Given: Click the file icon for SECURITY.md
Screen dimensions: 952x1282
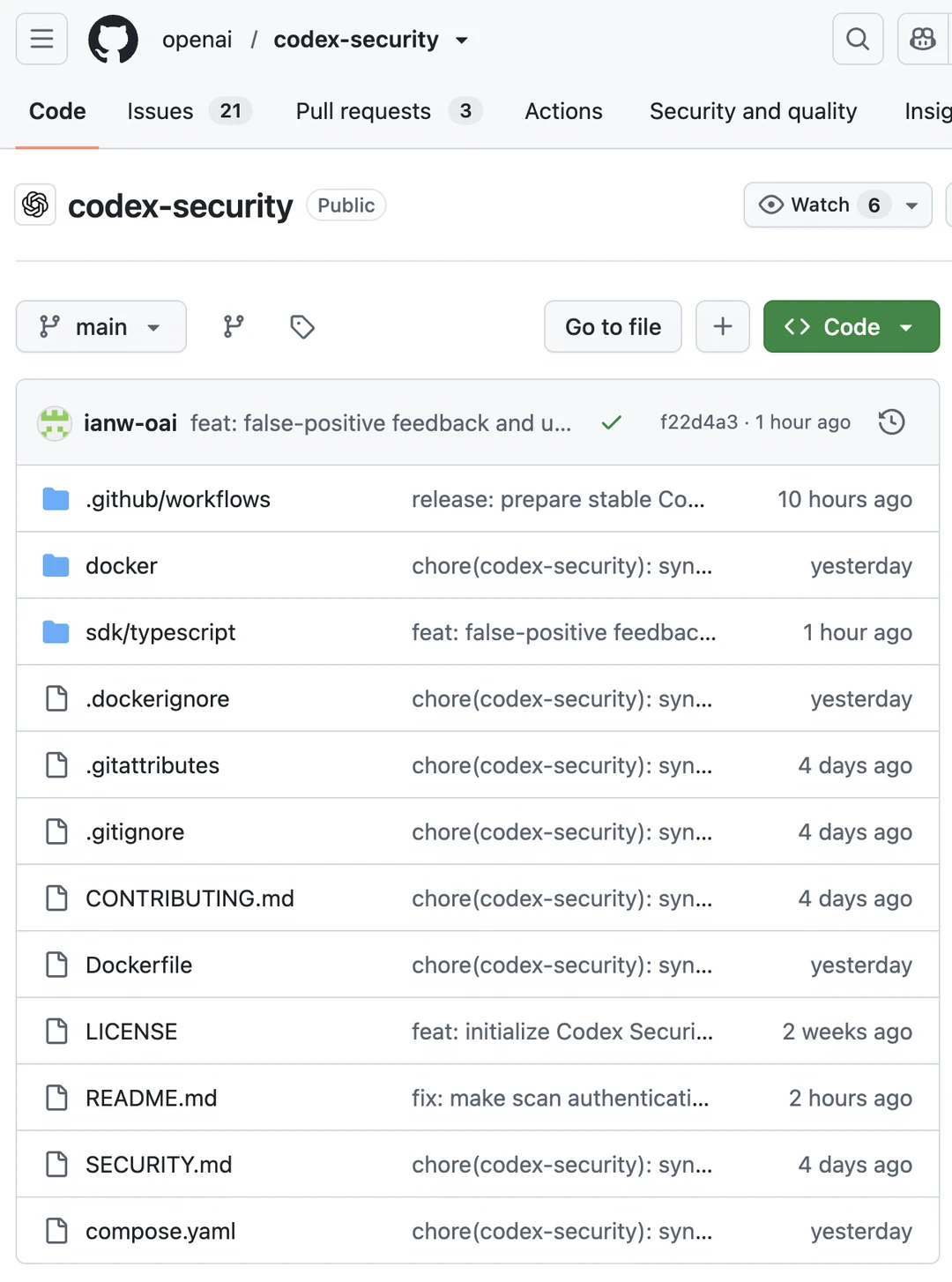Looking at the screenshot, I should coord(56,1165).
